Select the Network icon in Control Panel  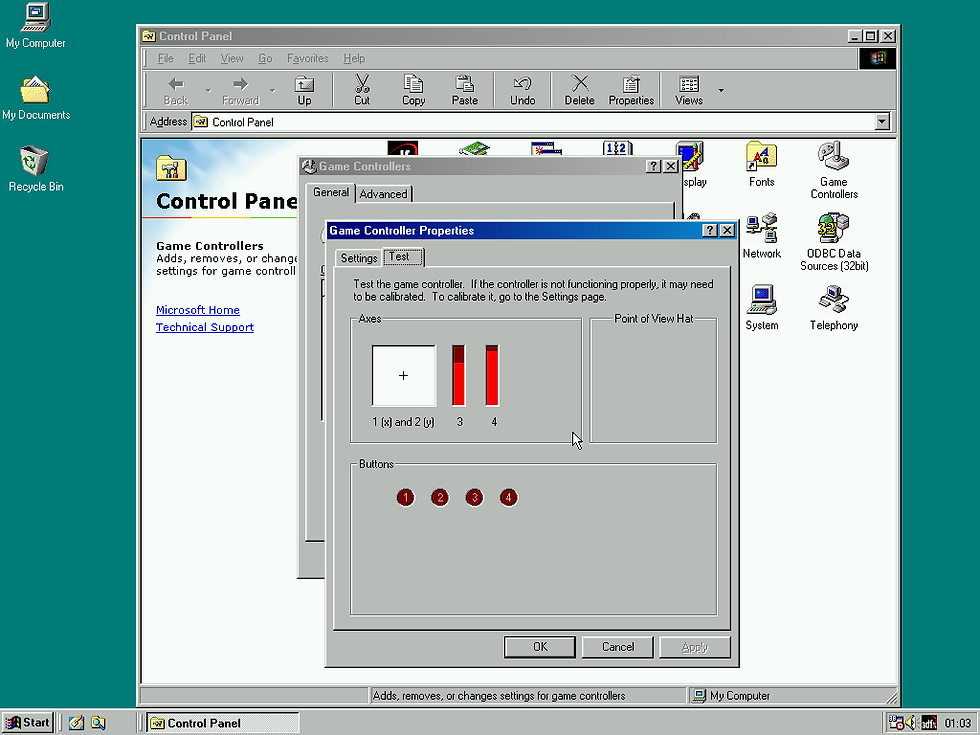[x=761, y=236]
